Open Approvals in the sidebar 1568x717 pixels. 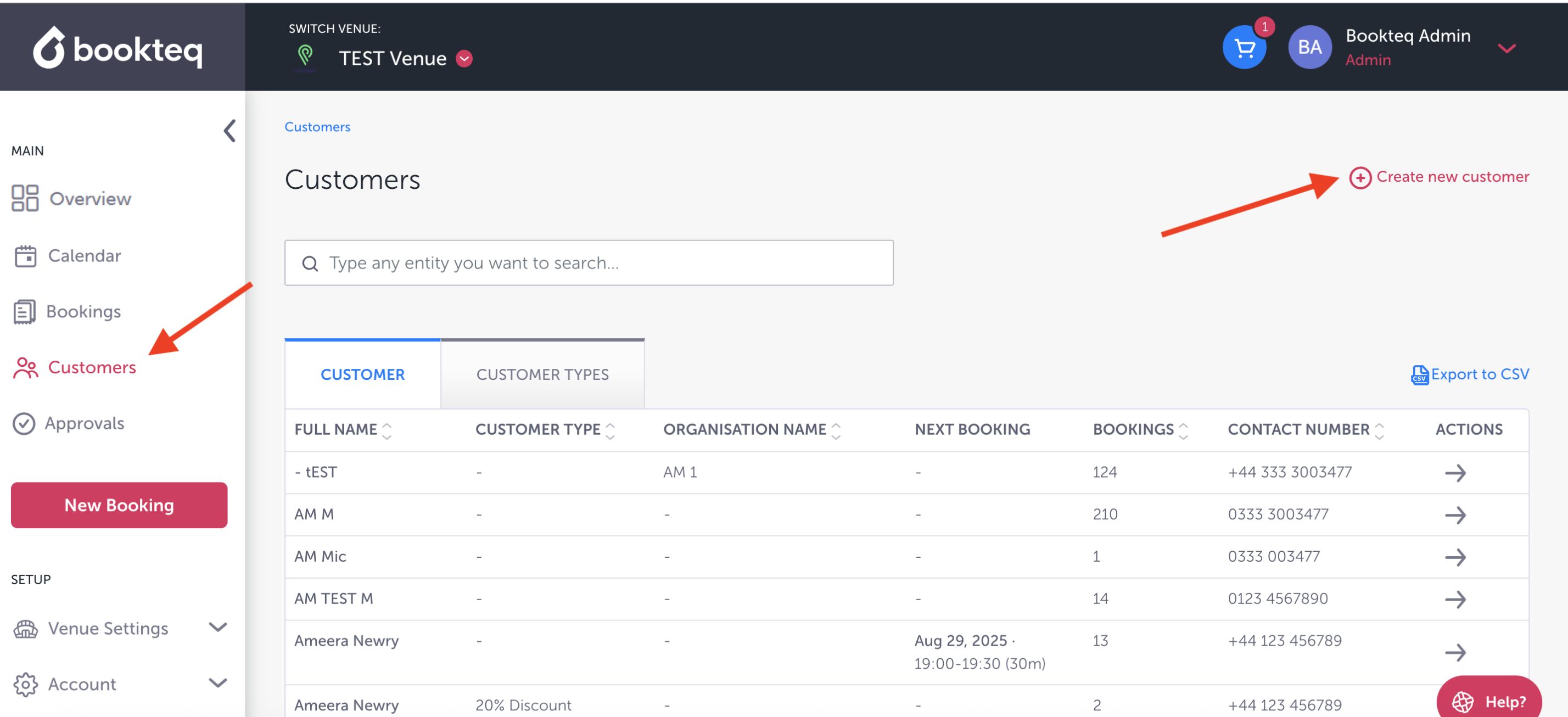click(84, 423)
